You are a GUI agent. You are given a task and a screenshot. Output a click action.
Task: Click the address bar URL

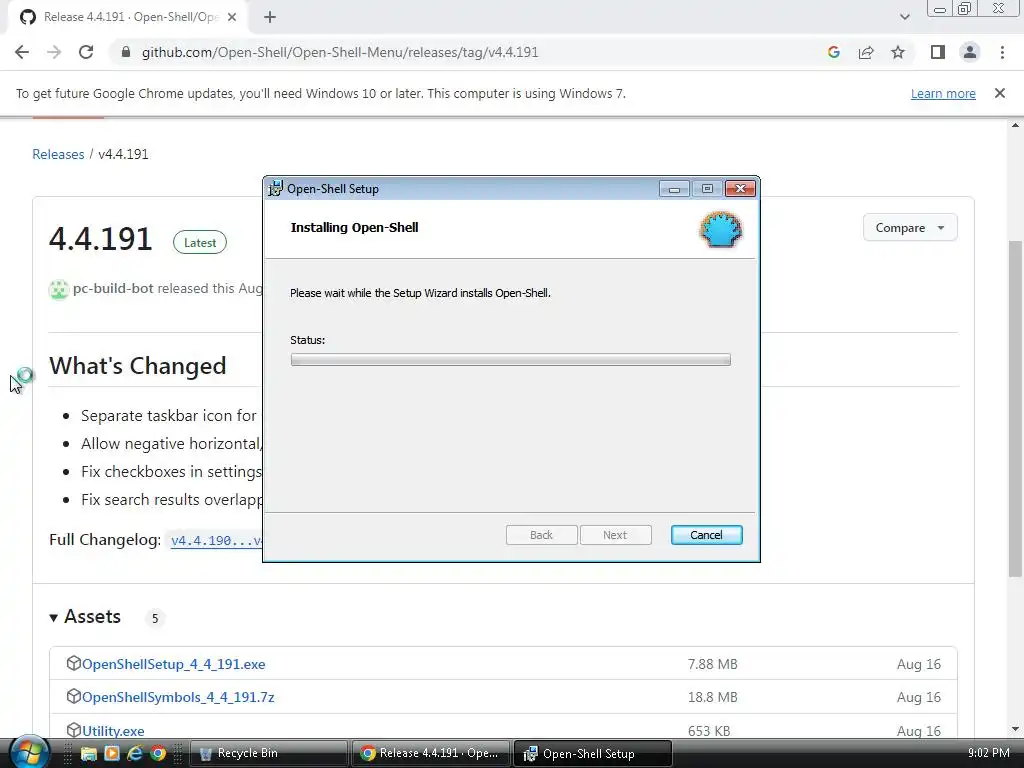pos(340,52)
